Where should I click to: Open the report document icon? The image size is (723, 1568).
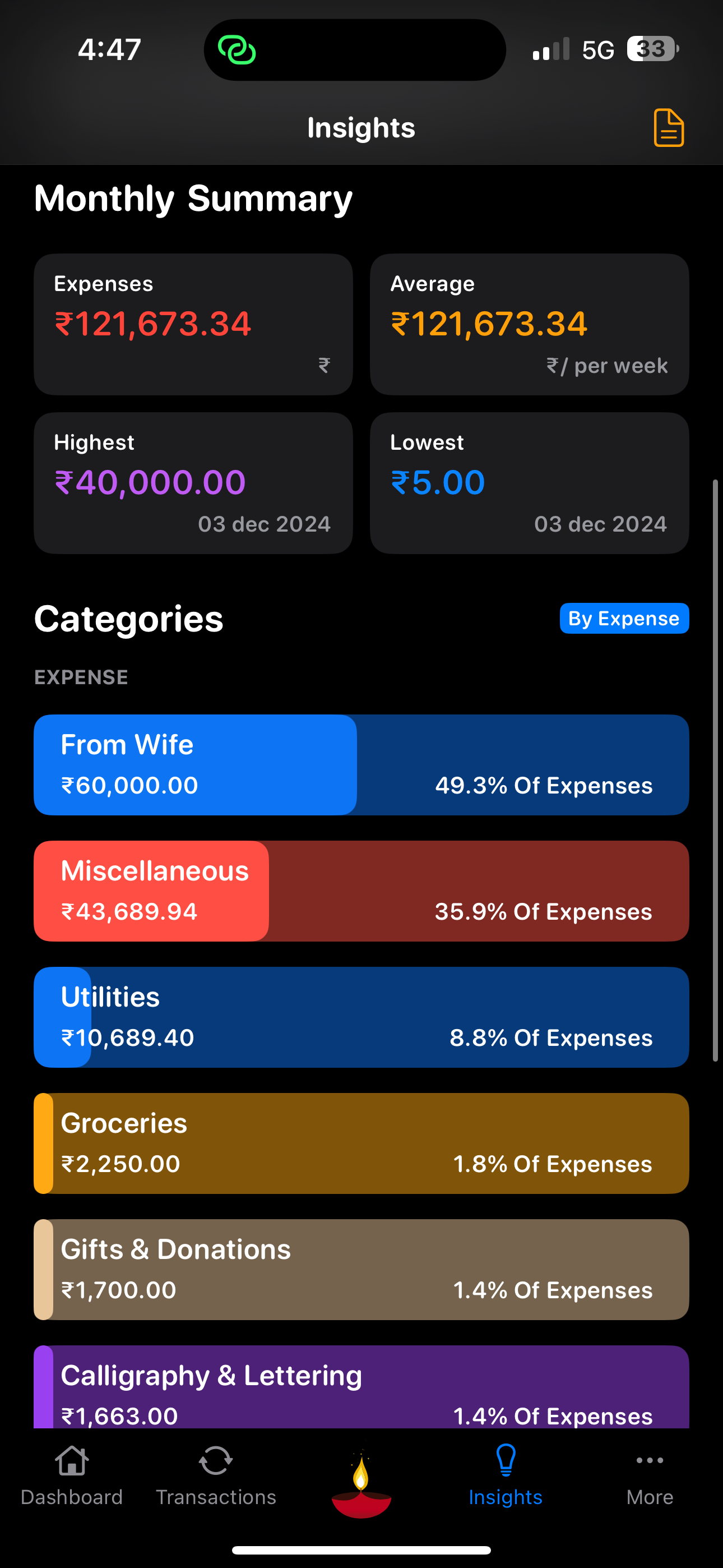click(668, 128)
